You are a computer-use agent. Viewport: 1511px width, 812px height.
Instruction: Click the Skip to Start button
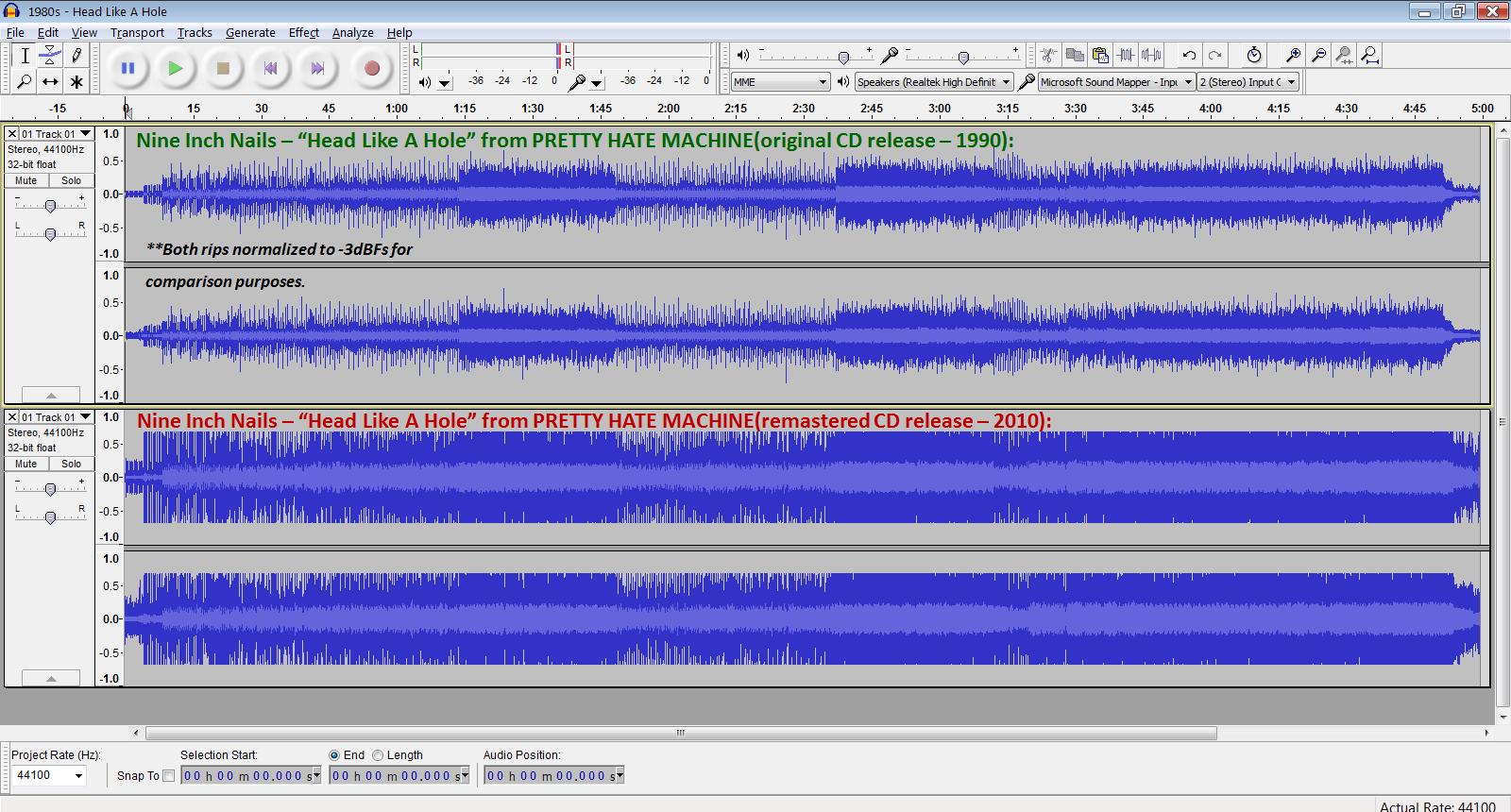pos(270,68)
